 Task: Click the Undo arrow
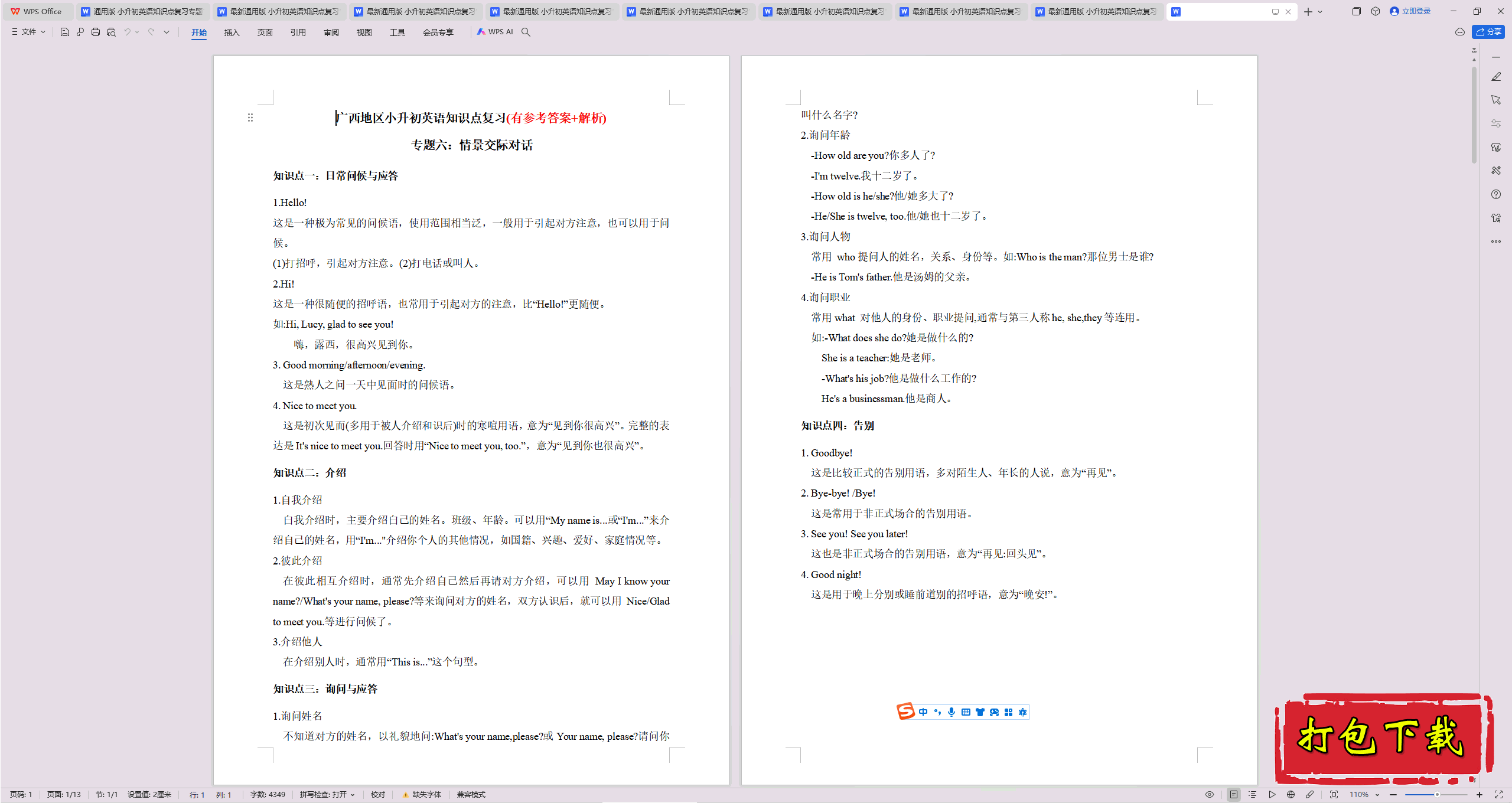point(127,32)
